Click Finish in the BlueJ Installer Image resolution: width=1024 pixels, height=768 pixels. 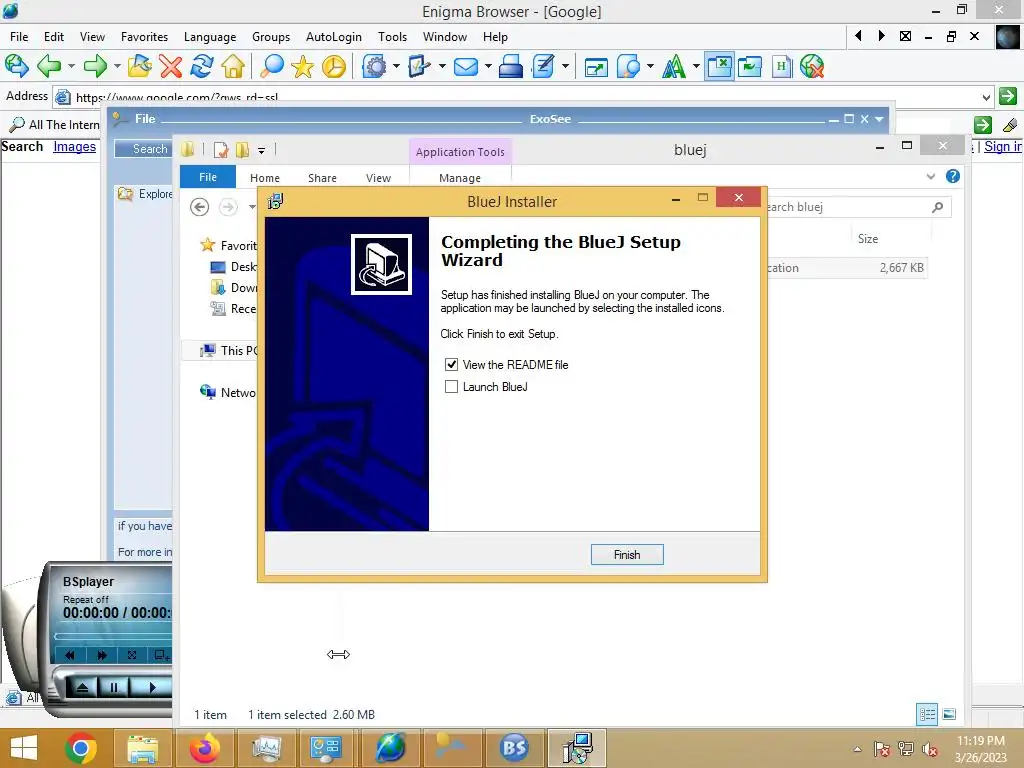(x=627, y=554)
